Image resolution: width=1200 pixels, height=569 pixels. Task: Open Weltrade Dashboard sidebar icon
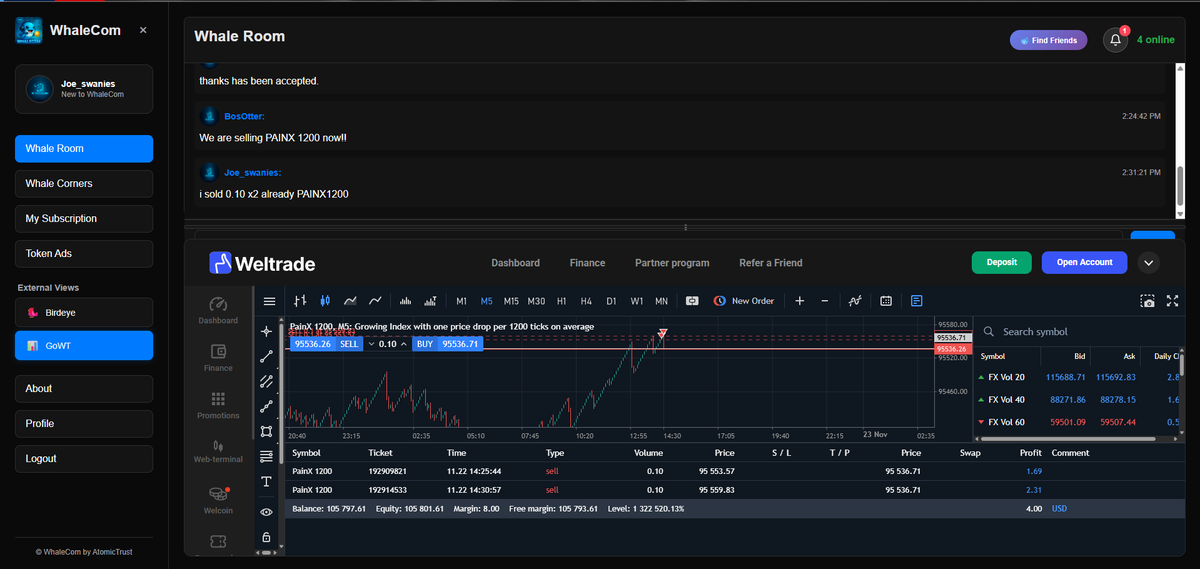click(218, 311)
